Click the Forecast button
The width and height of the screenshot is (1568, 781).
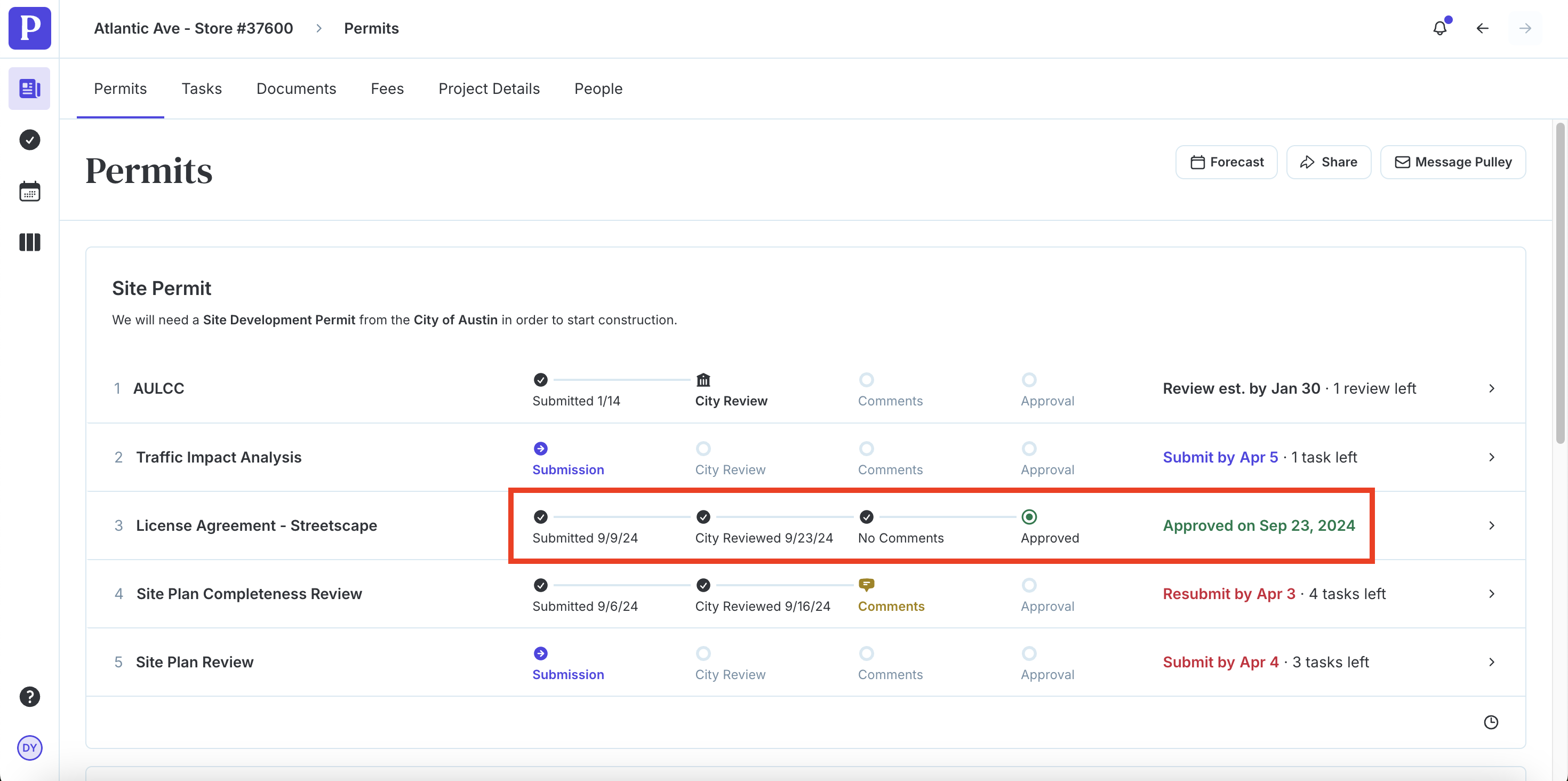(1227, 162)
